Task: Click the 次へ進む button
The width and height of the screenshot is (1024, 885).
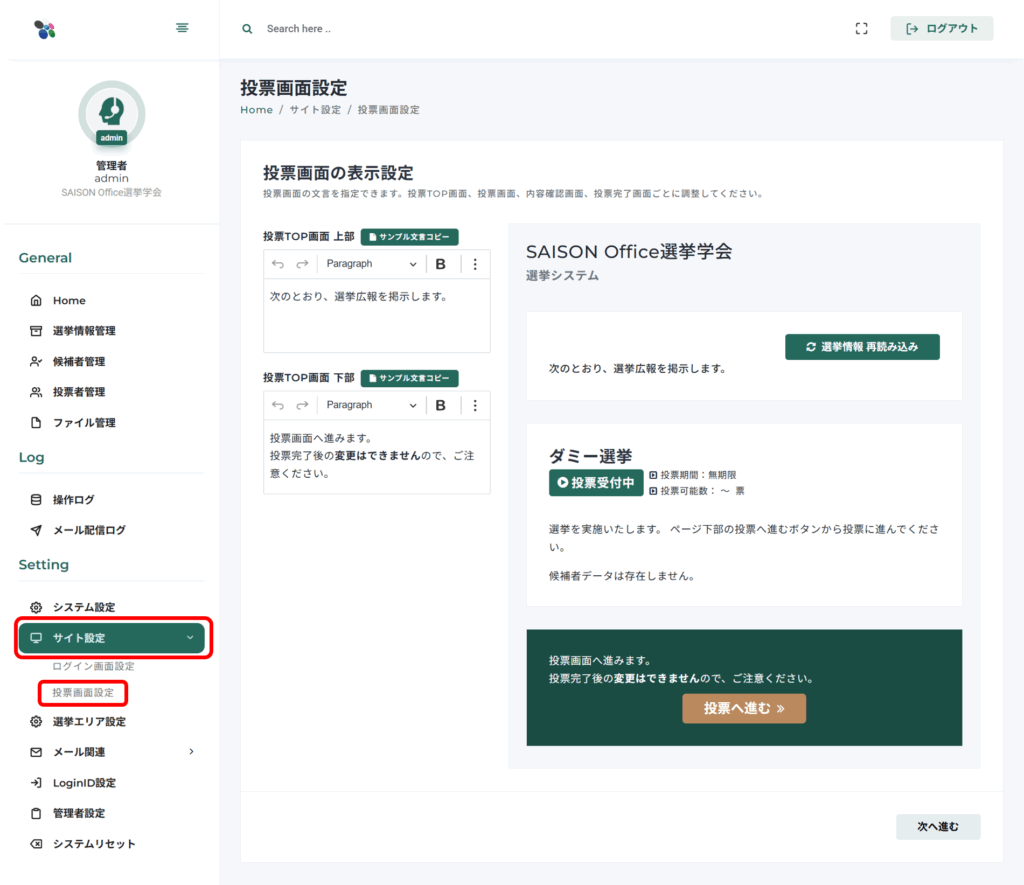Action: click(938, 827)
